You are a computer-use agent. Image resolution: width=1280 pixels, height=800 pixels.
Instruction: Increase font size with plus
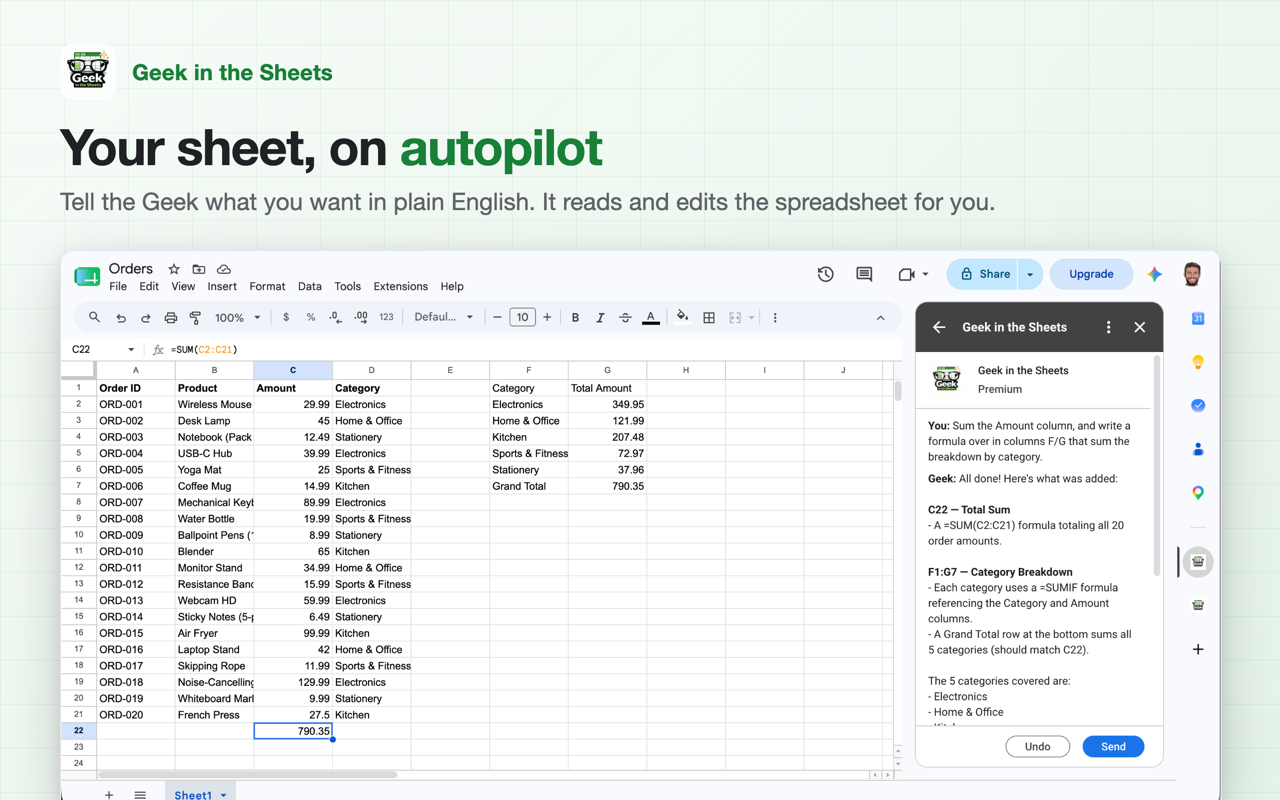(x=547, y=318)
